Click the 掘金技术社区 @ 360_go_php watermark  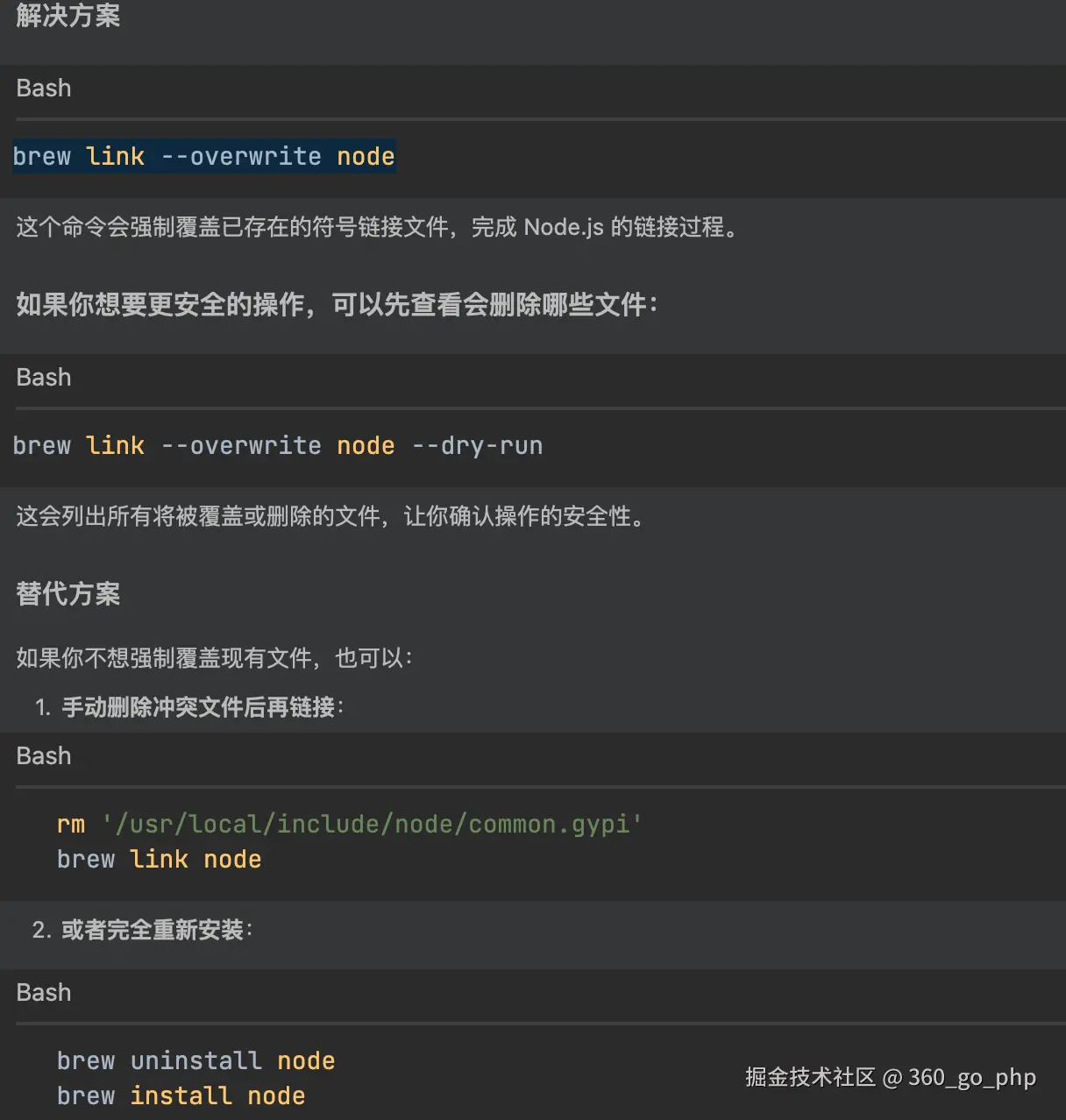click(x=891, y=1077)
